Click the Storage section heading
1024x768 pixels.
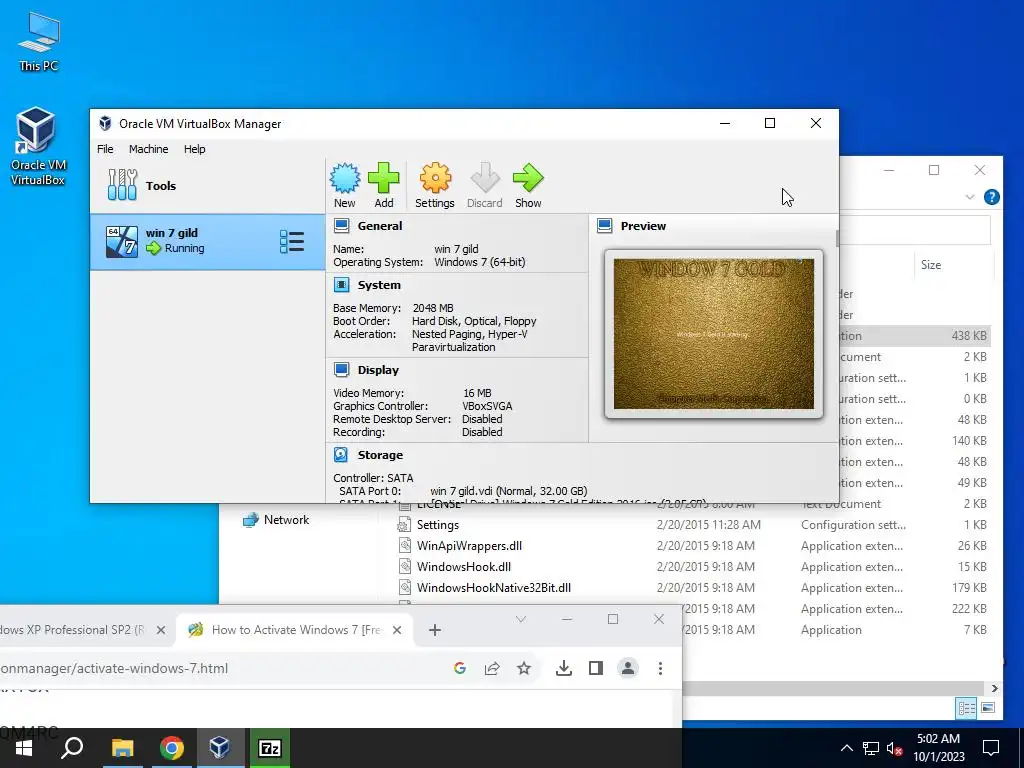[x=380, y=455]
